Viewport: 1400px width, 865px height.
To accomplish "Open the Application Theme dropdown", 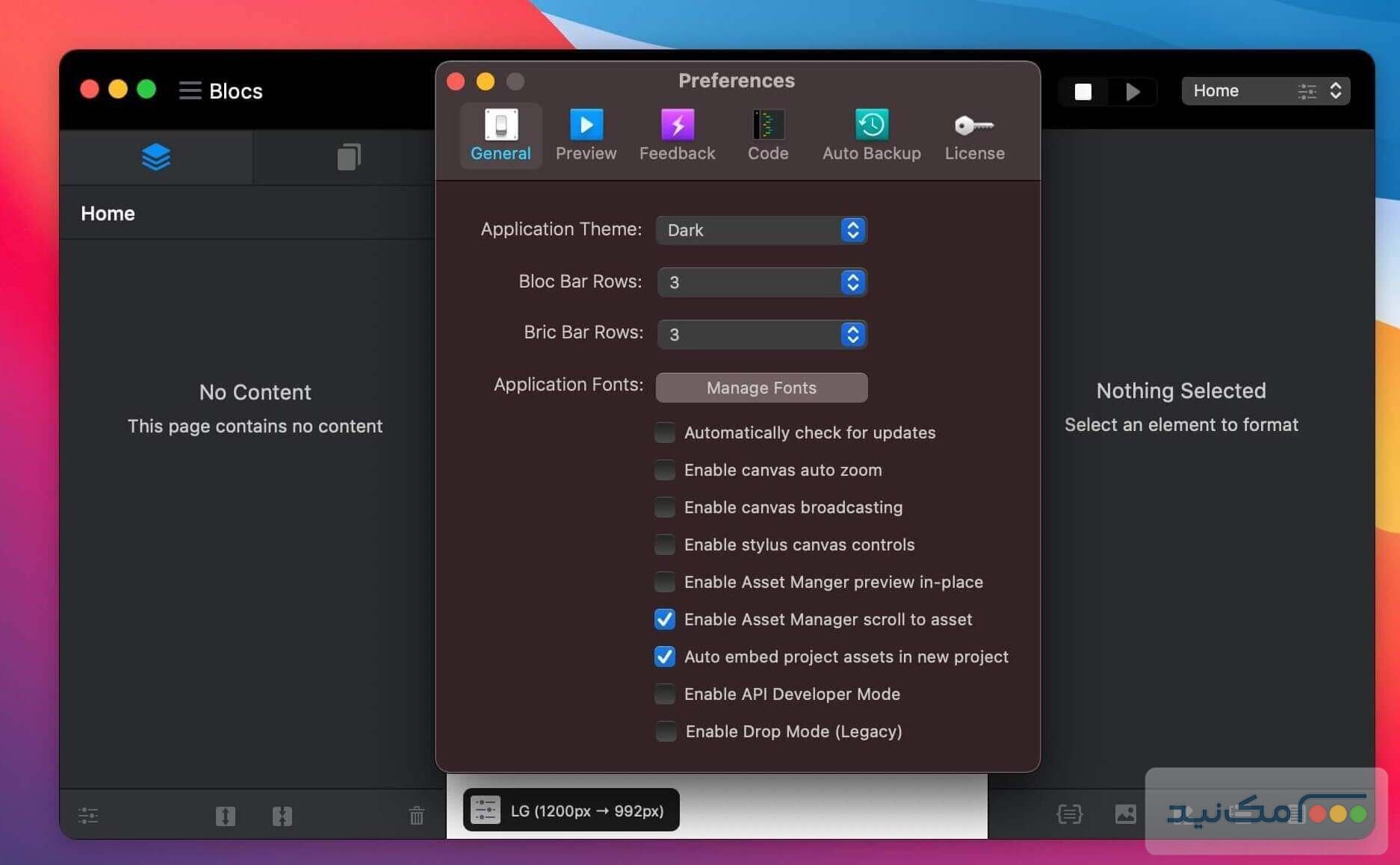I will (x=761, y=230).
